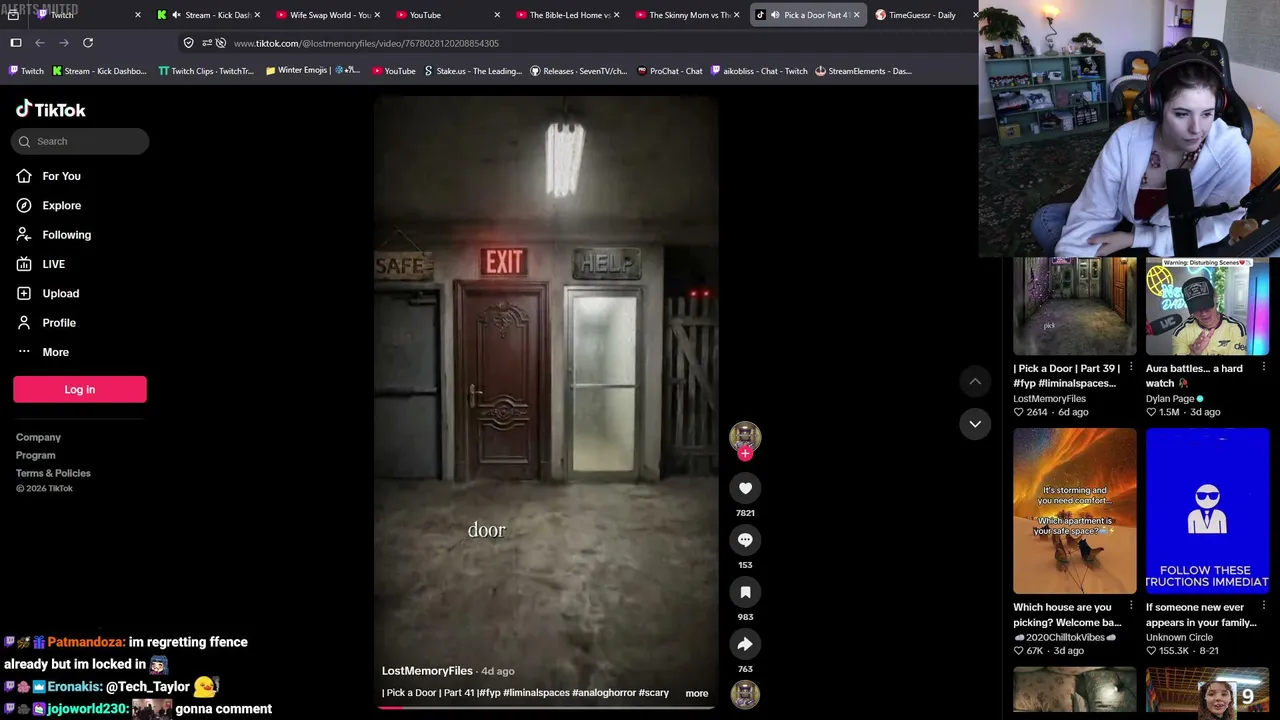The image size is (1280, 720).
Task: Open options for 'Pick a Door Part 39' video
Action: [1131, 368]
